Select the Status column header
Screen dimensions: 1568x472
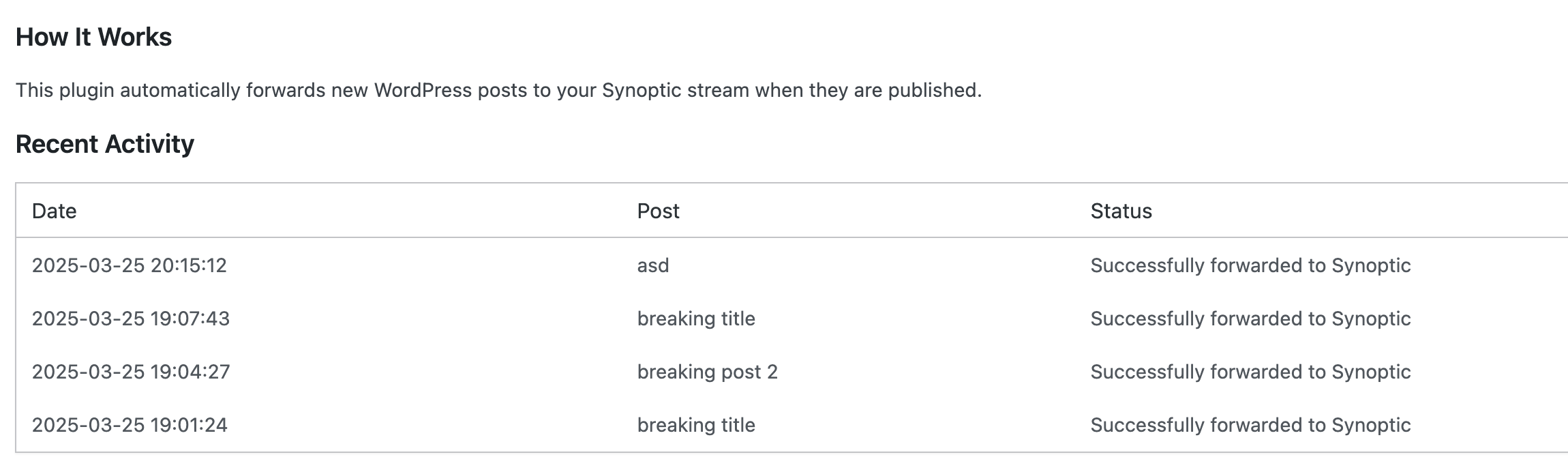click(1121, 211)
